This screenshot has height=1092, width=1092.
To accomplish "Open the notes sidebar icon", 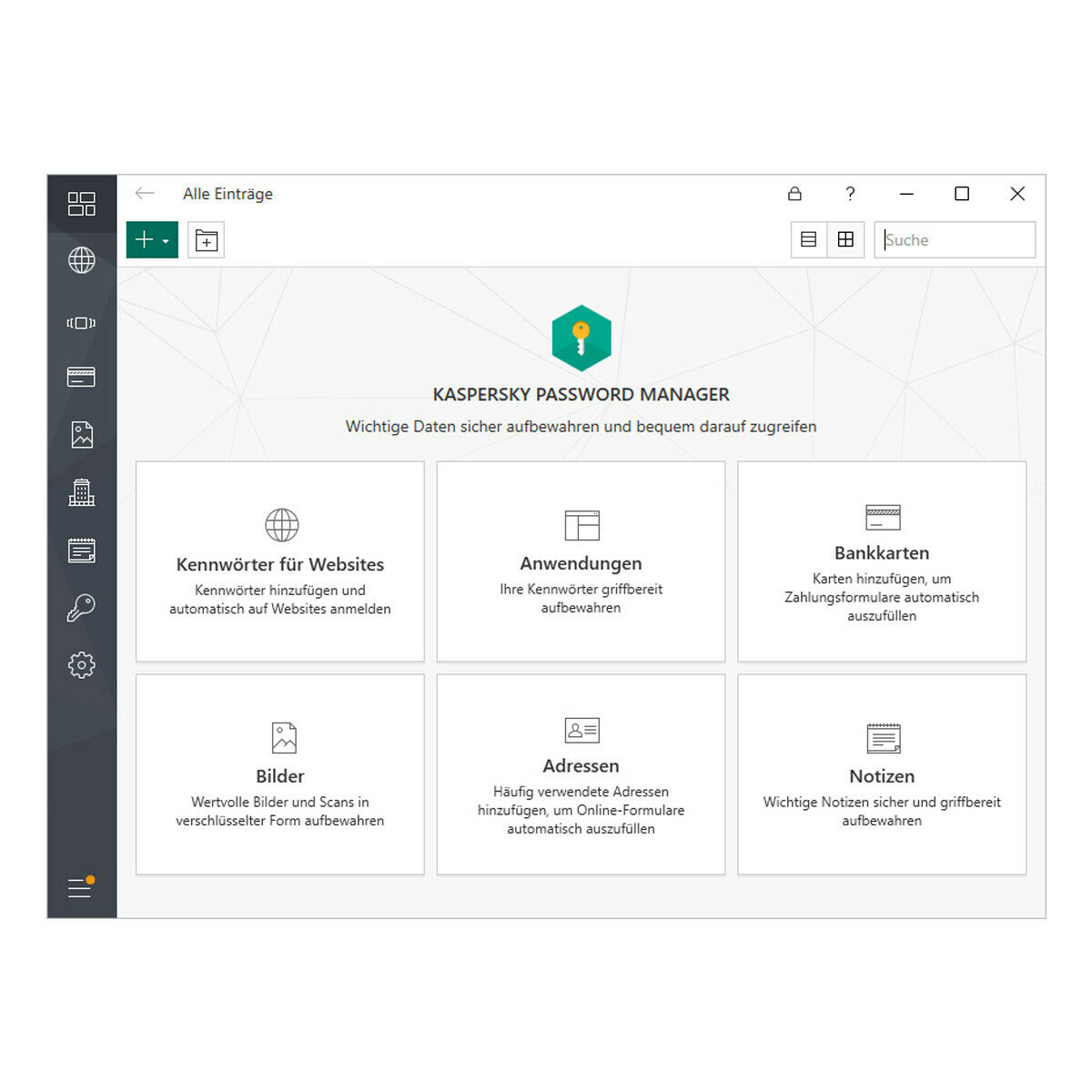I will pos(81,551).
